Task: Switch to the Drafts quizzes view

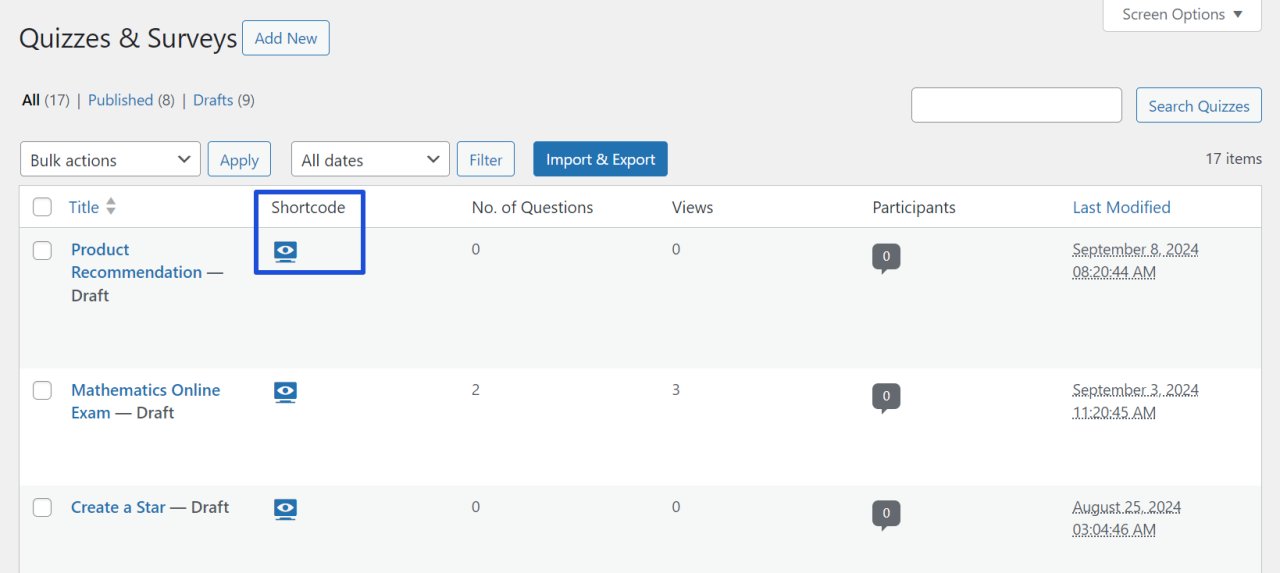Action: pyautogui.click(x=213, y=100)
